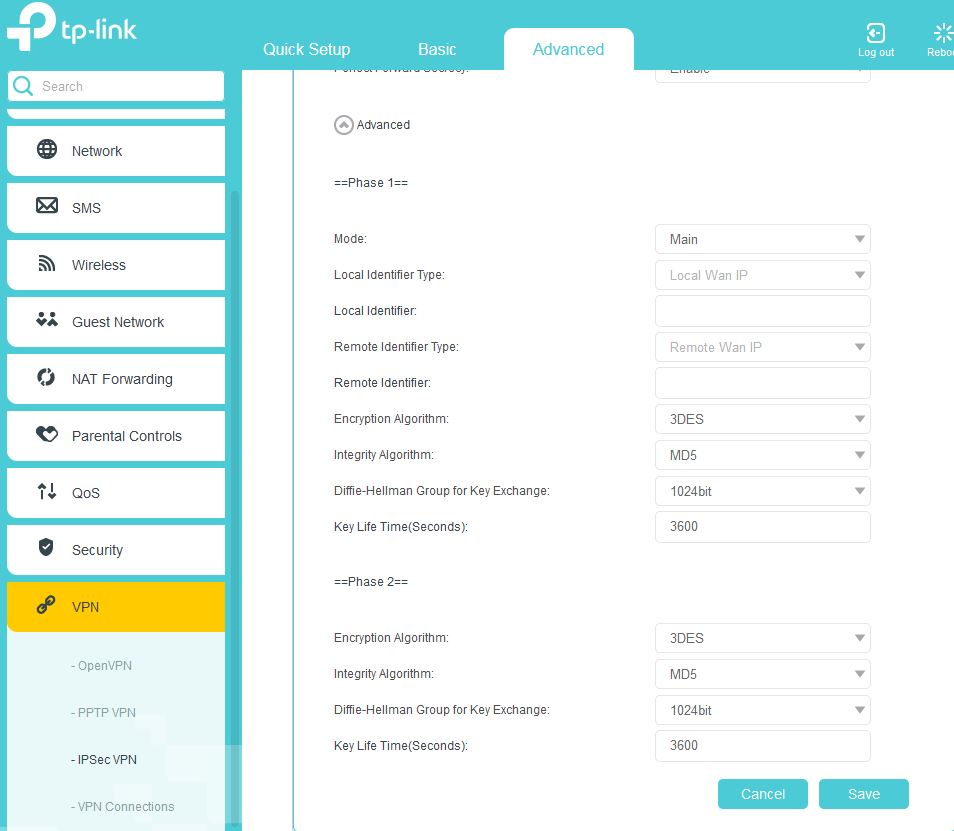Open the Mode dropdown
Screen dimensions: 954x831
pos(762,239)
